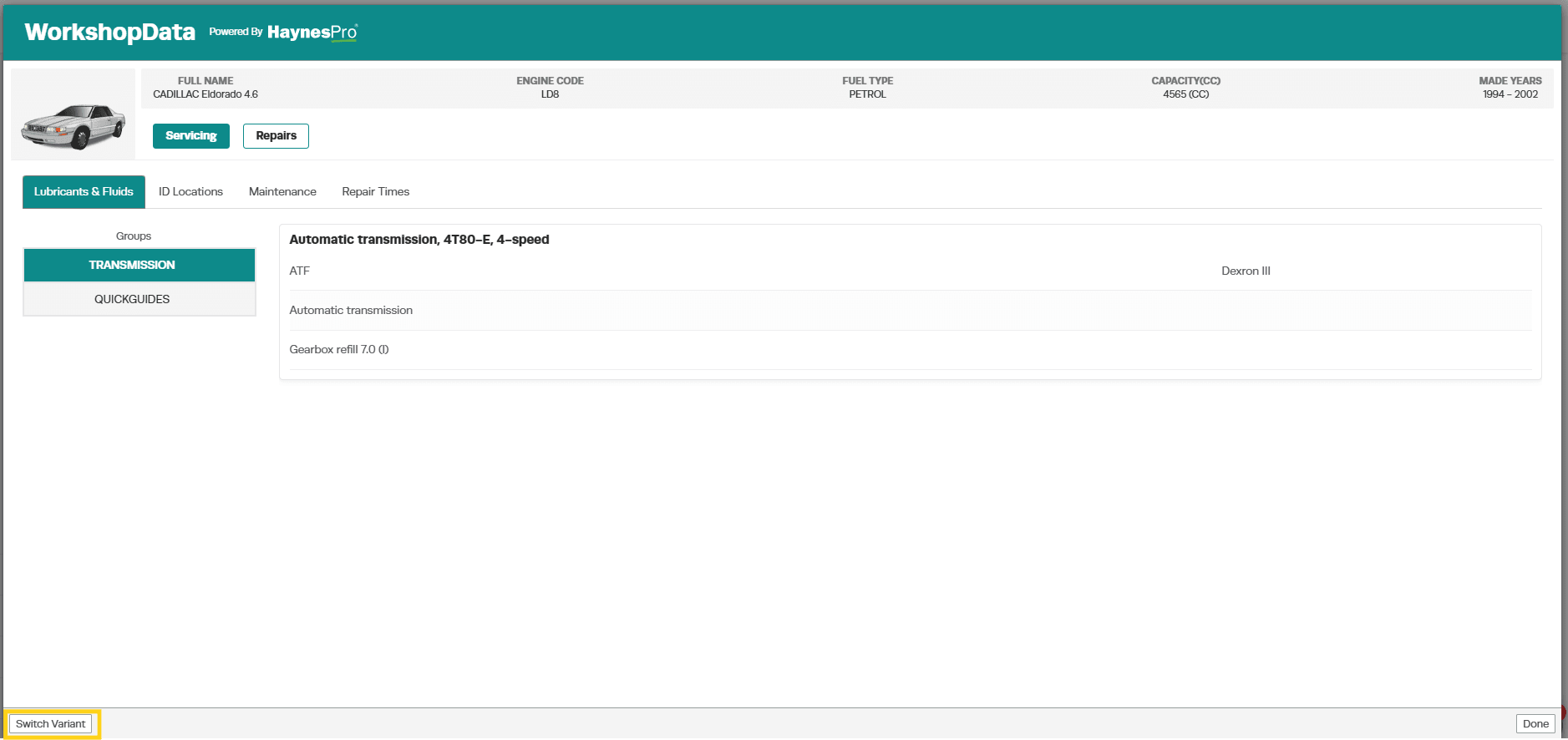The image size is (1568, 740).
Task: Click the HaynesPro logo
Action: point(312,32)
